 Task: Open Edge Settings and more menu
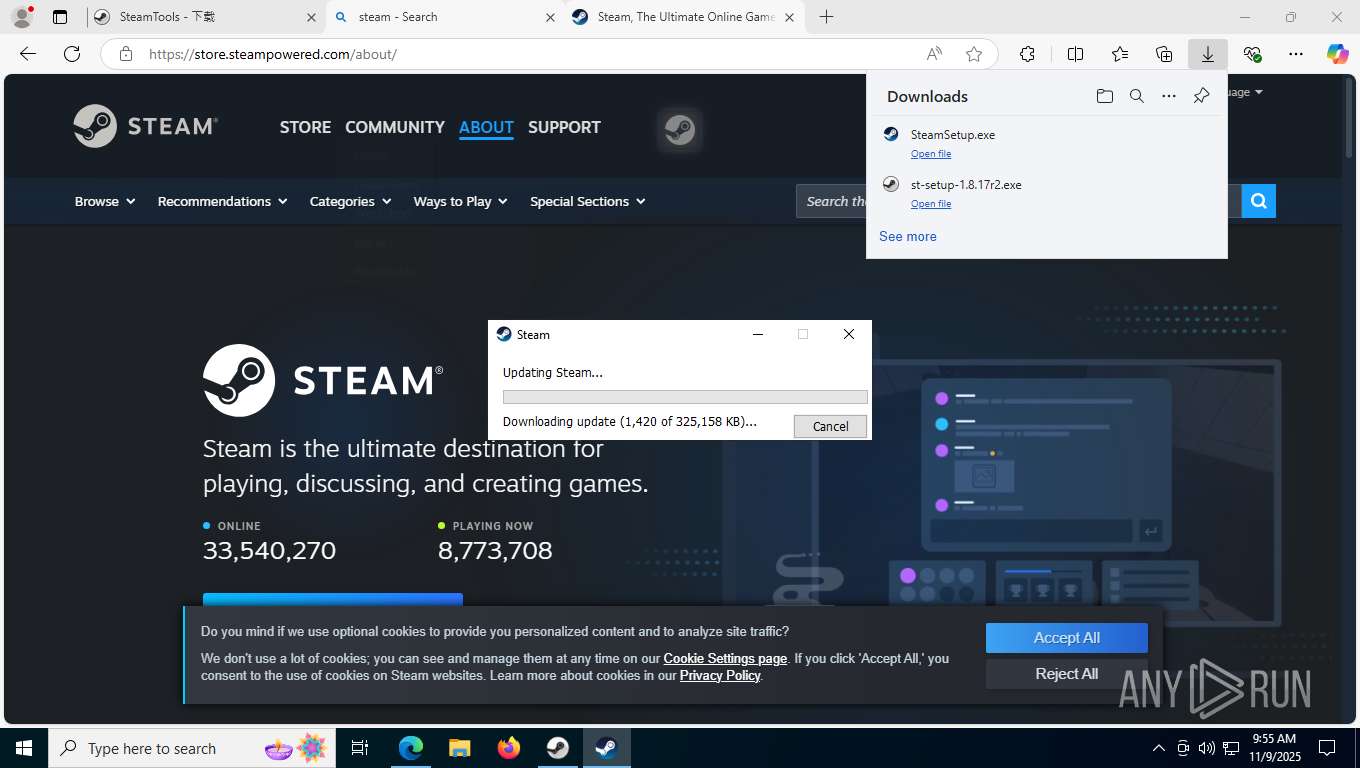[1296, 54]
